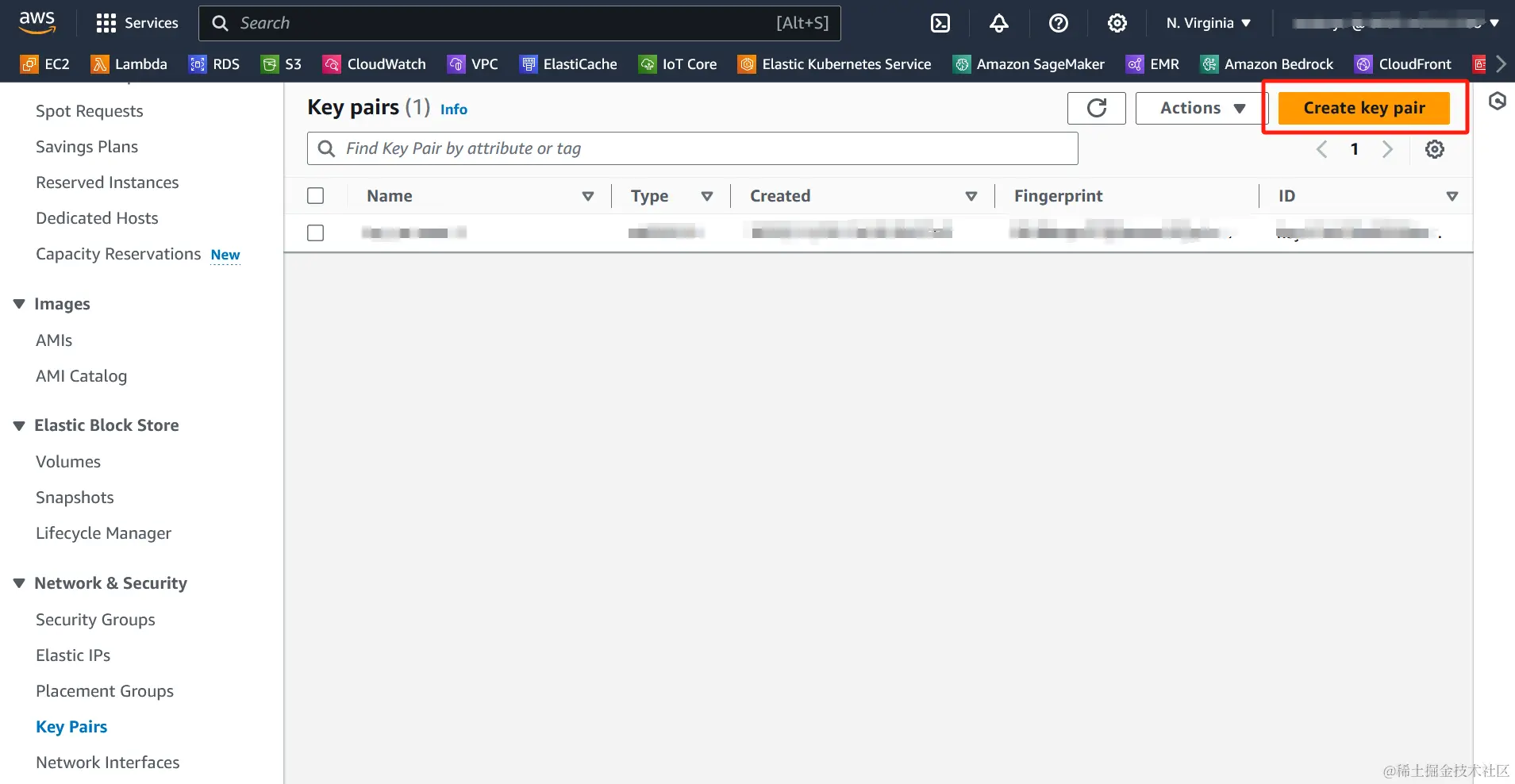The width and height of the screenshot is (1515, 784).
Task: Go to Spot Requests in sidebar
Action: 90,111
